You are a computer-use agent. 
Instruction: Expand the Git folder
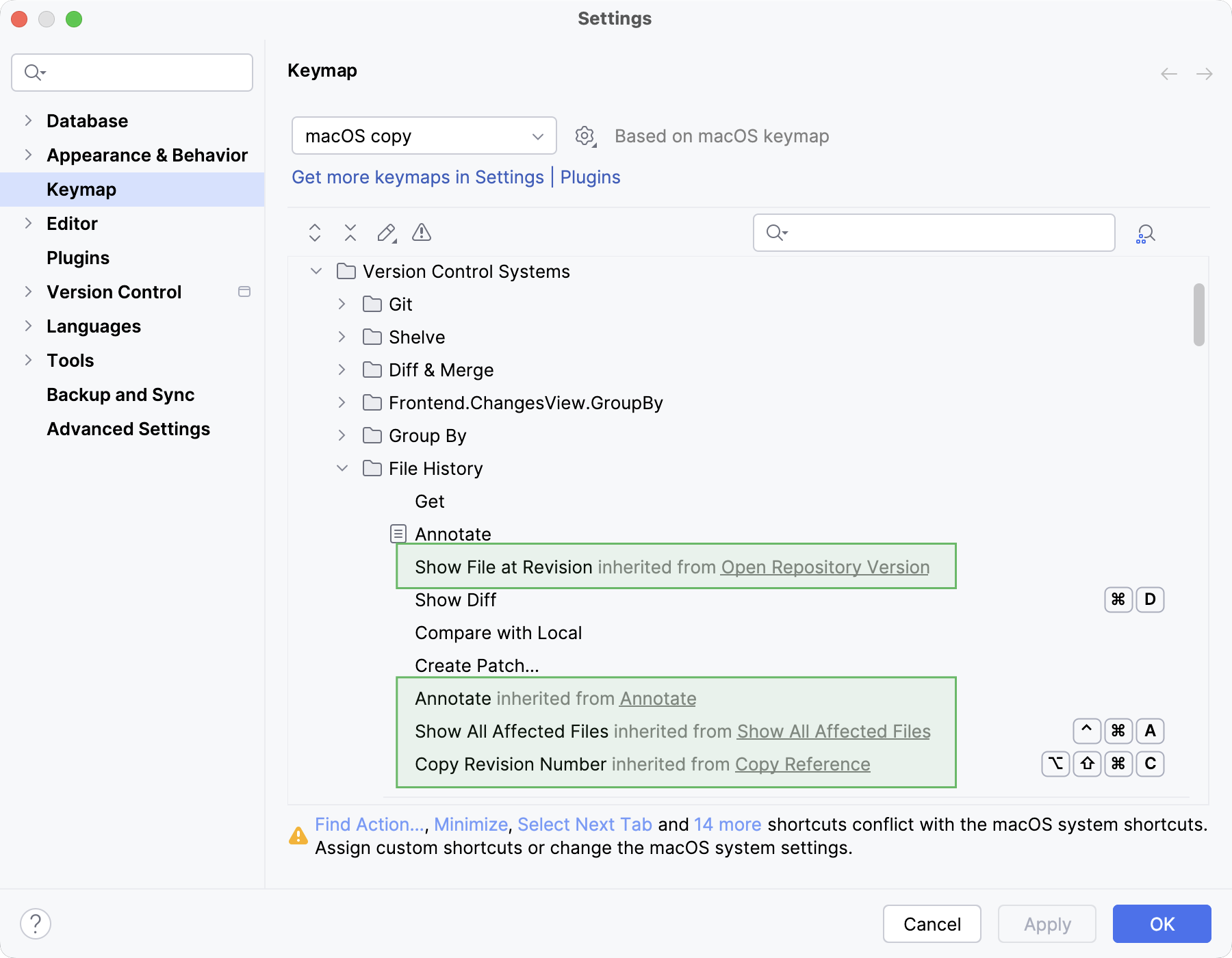coord(341,304)
